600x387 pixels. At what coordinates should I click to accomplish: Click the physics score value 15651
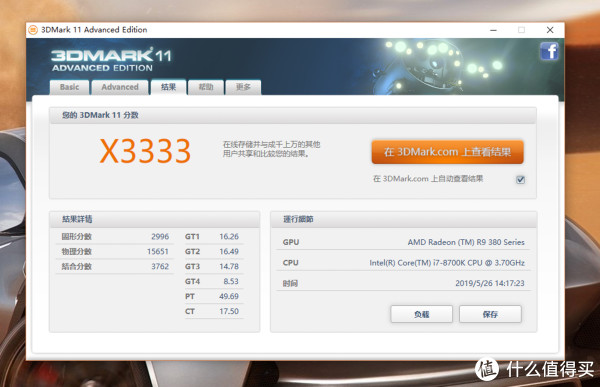click(158, 251)
